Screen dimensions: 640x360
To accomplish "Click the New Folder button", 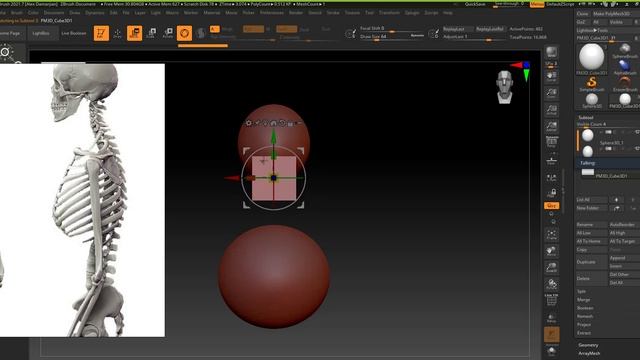I will click(x=591, y=208).
